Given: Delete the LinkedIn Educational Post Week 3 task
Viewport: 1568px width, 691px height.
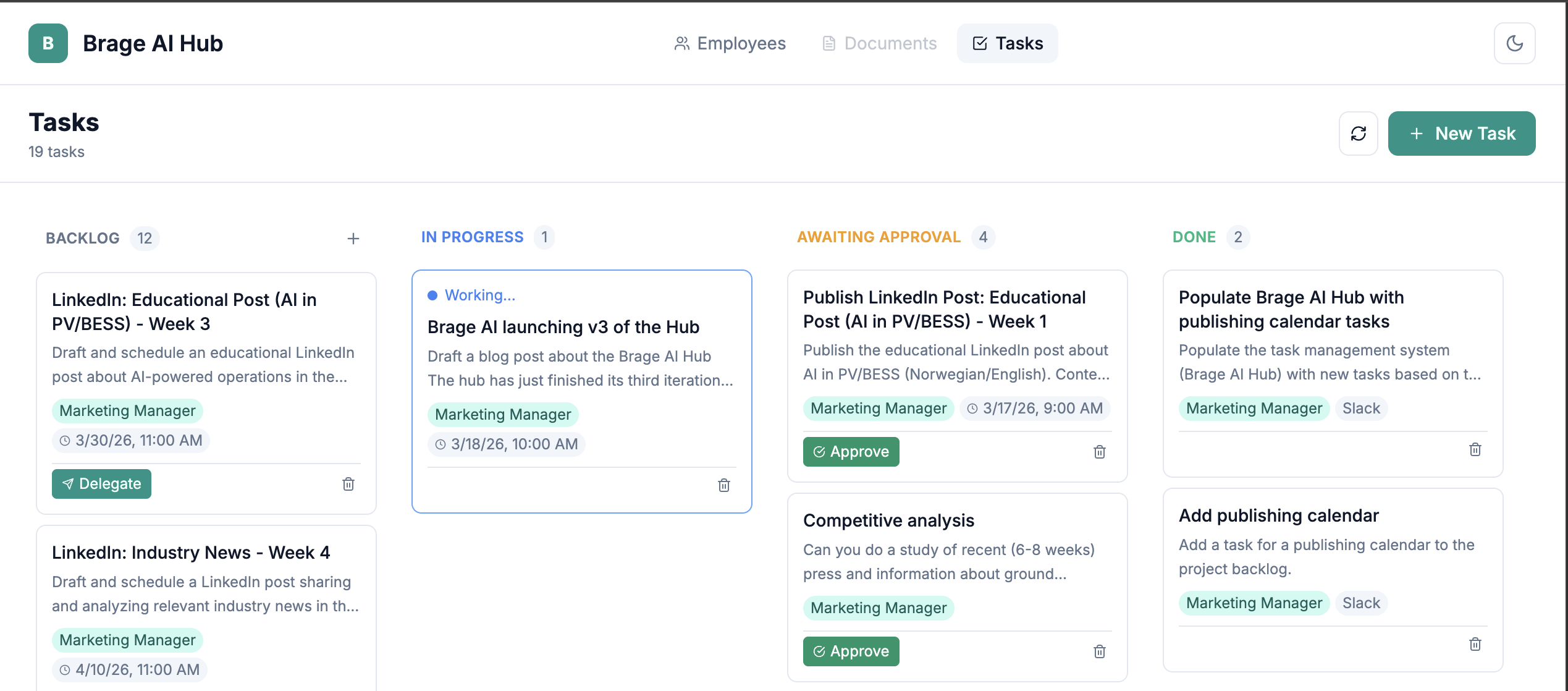Looking at the screenshot, I should pyautogui.click(x=348, y=484).
